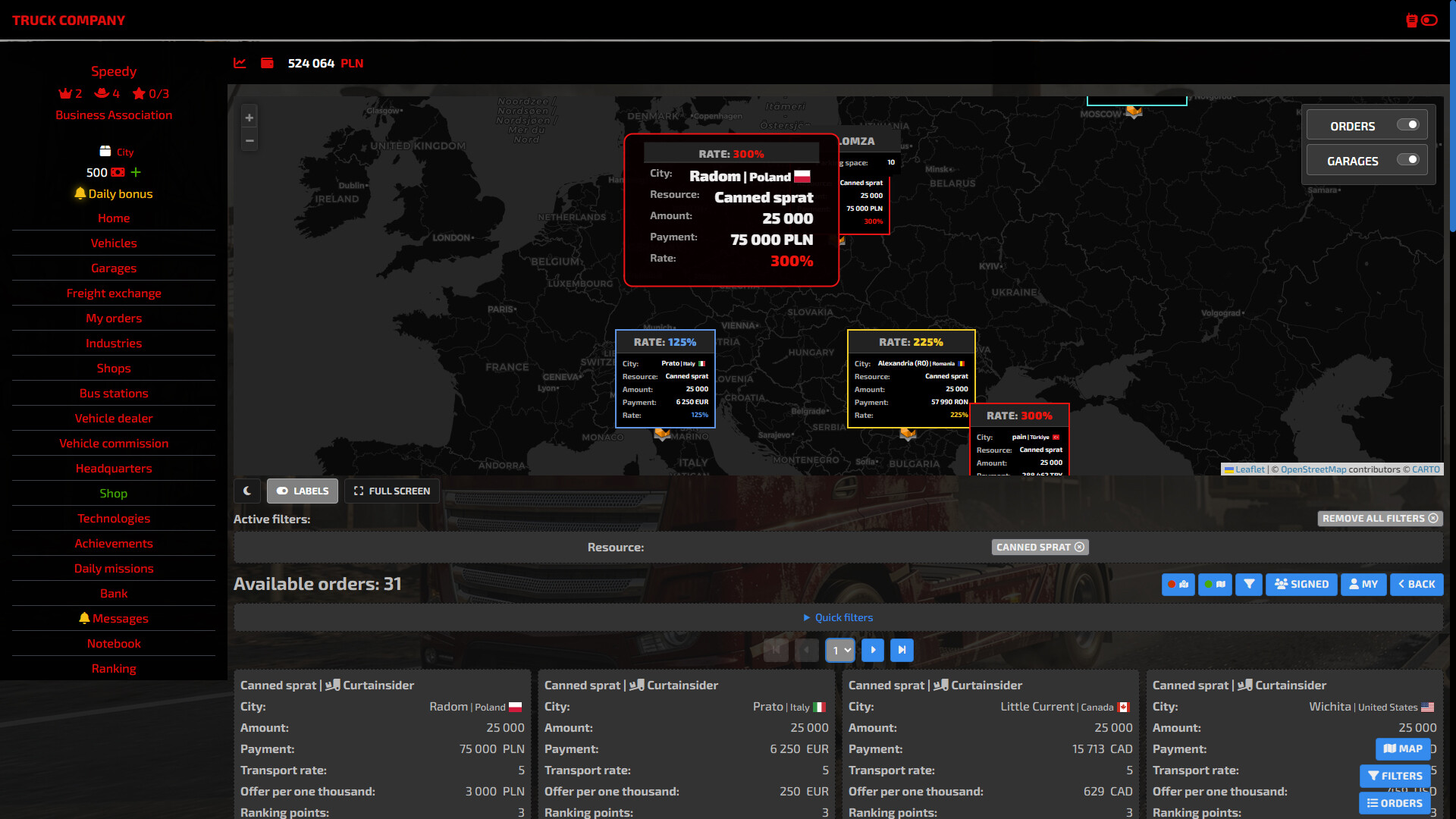Screen dimensions: 1456x819
Task: Go to last page of orders
Action: pos(902,650)
